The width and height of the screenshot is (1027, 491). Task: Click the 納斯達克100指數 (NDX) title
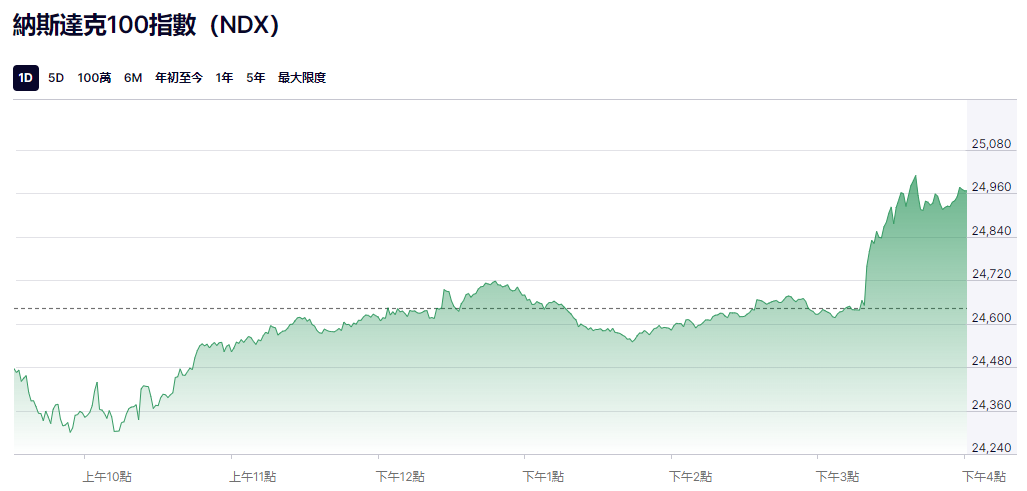click(x=146, y=25)
